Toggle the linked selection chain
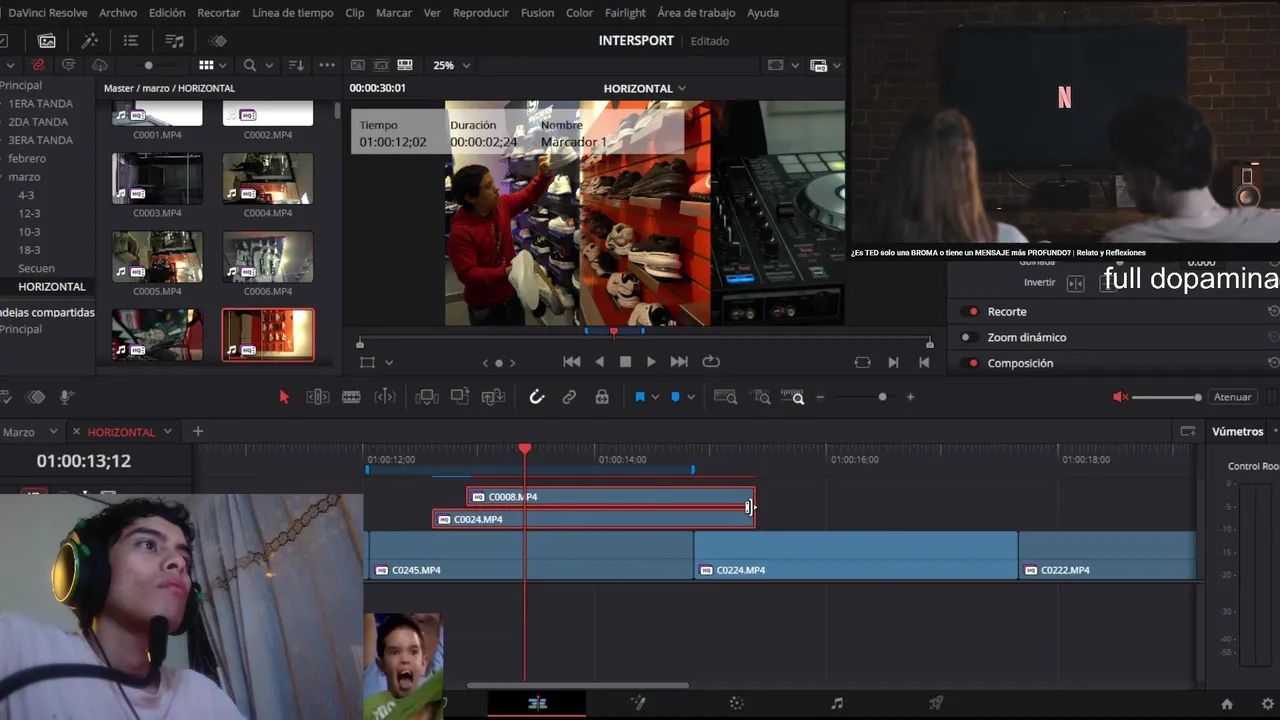 [x=569, y=397]
